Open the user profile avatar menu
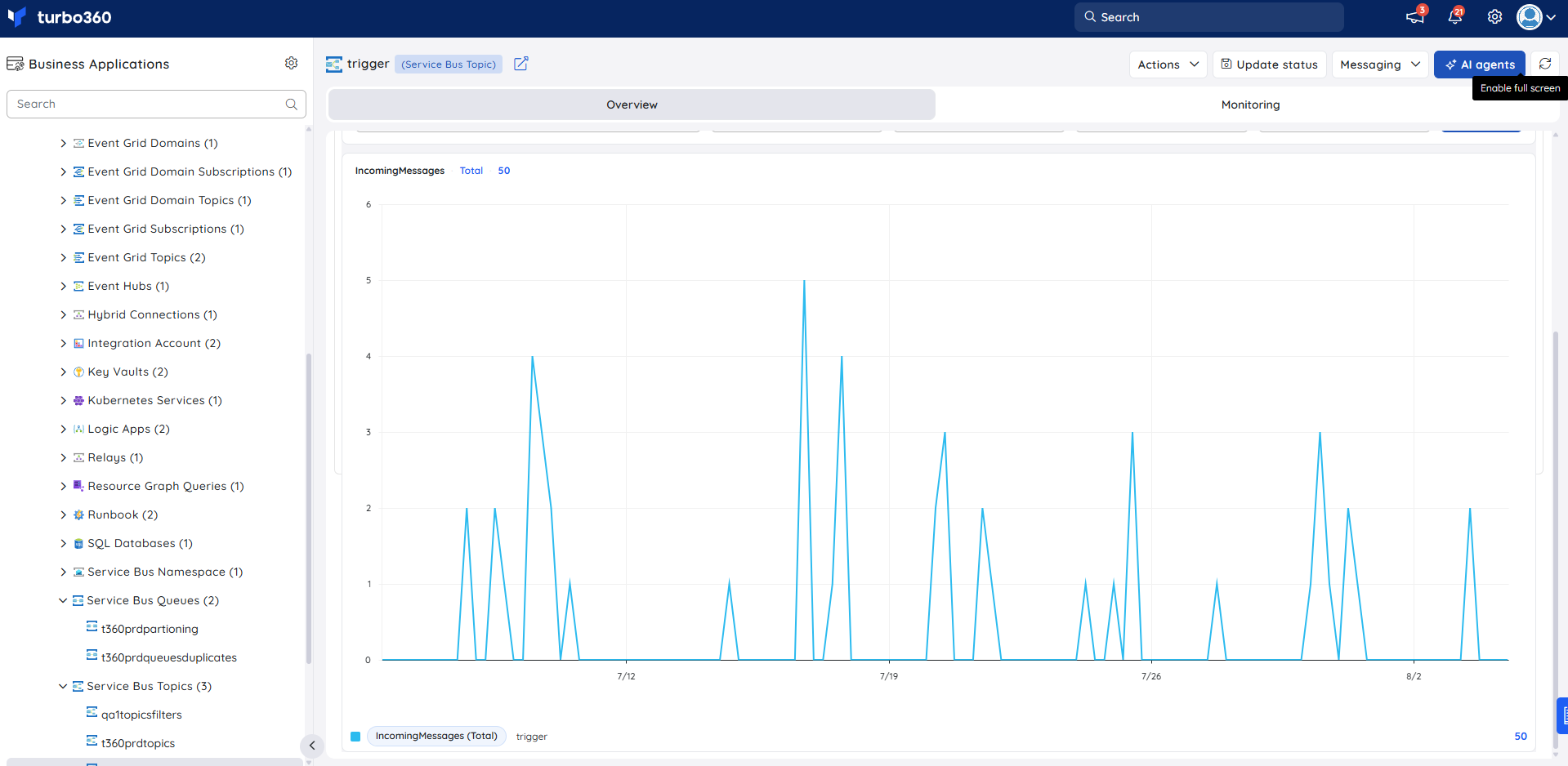The image size is (1568, 766). point(1536,17)
